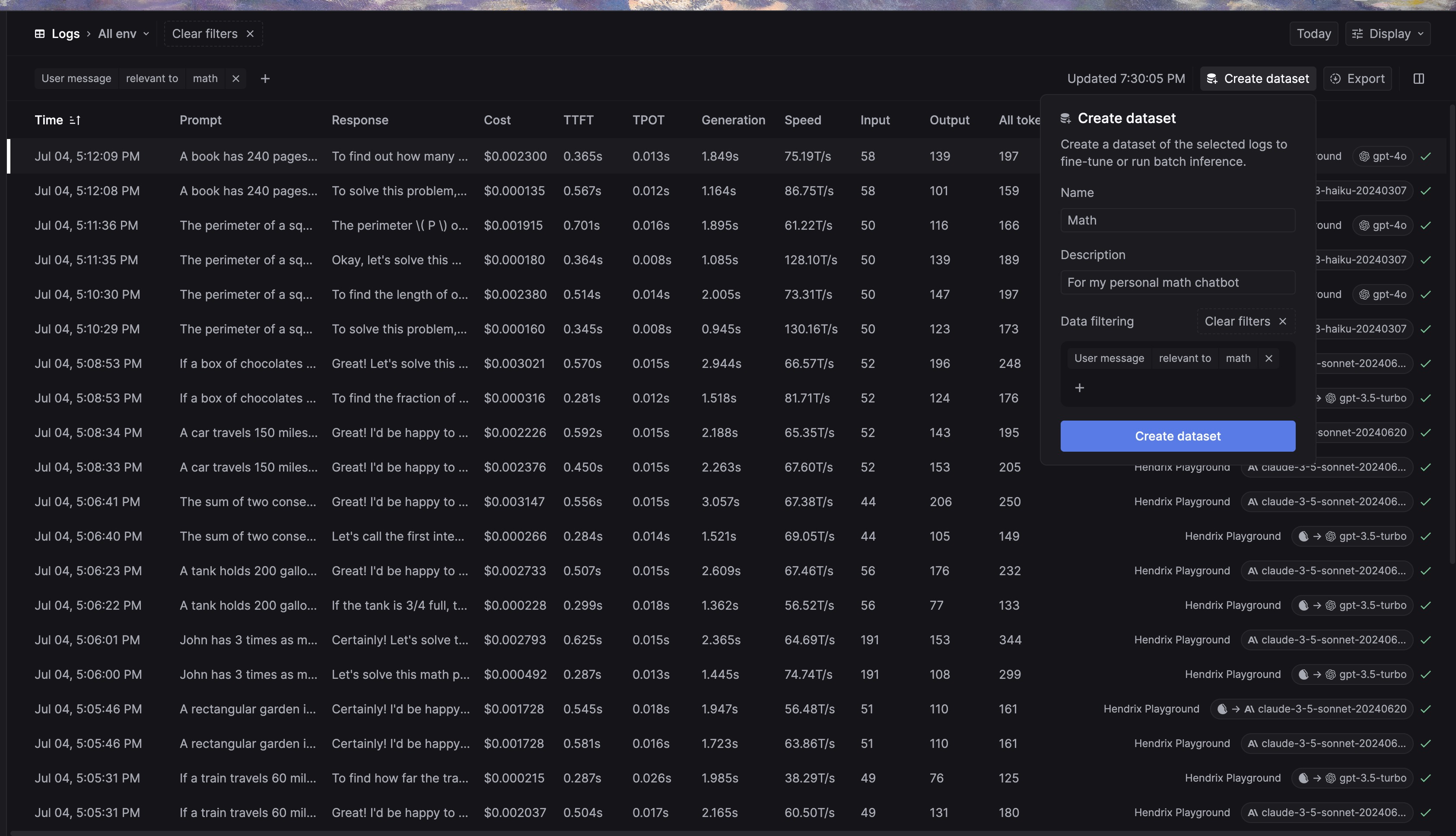Image resolution: width=1456 pixels, height=836 pixels.
Task: Add a filter inside Data filtering box
Action: (x=1079, y=388)
